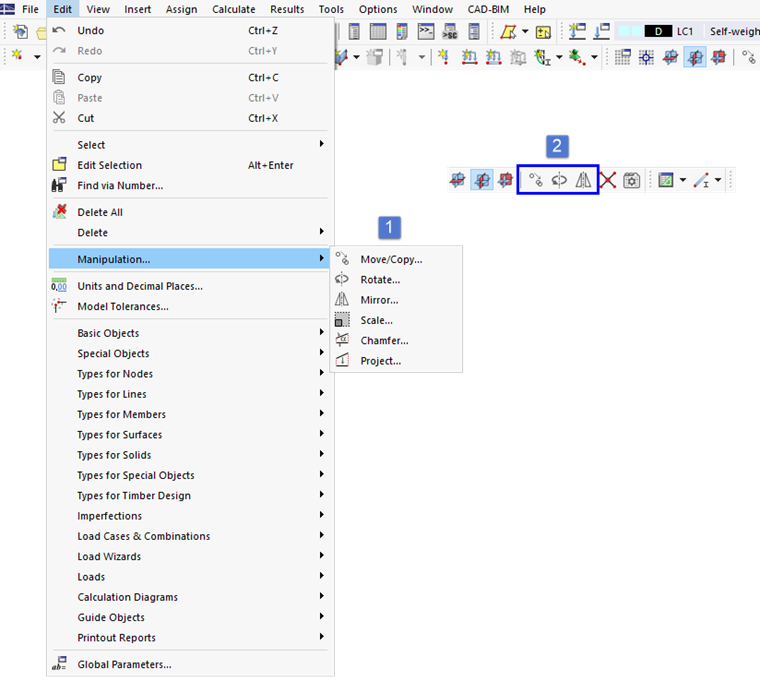Open the dropdown beside the green node dotted line icon
This screenshot has width=760, height=693.
pyautogui.click(x=594, y=57)
